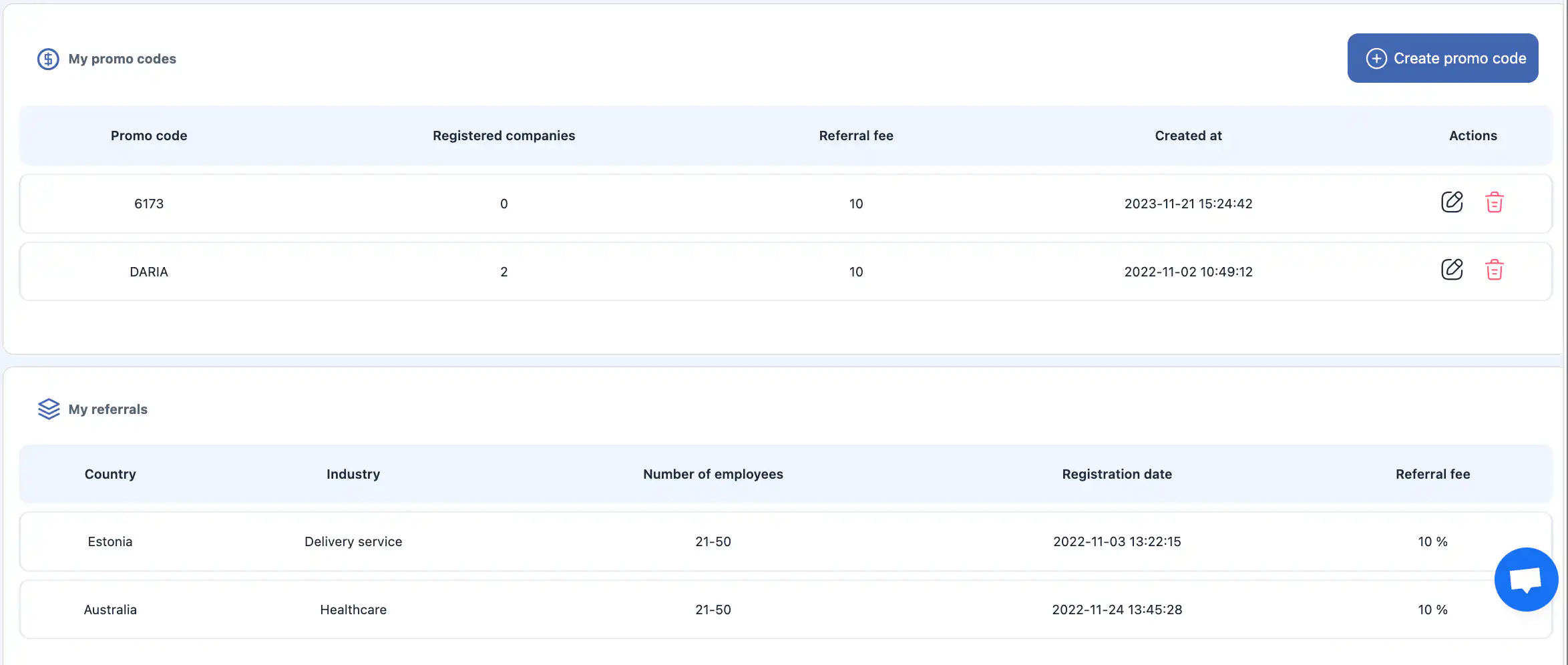The height and width of the screenshot is (665, 1568).
Task: Click the layers icon beside My referrals
Action: click(49, 409)
